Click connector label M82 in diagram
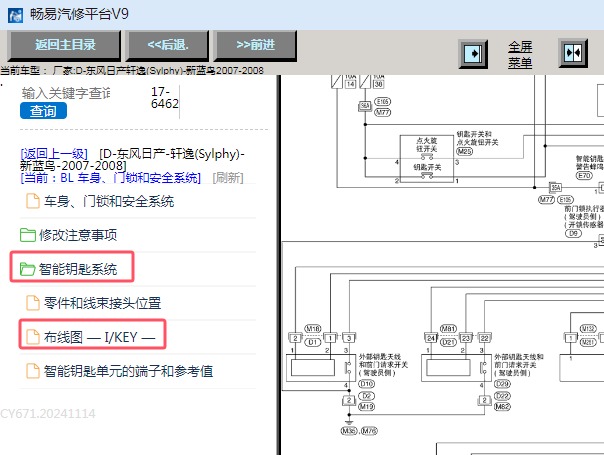 (502, 406)
